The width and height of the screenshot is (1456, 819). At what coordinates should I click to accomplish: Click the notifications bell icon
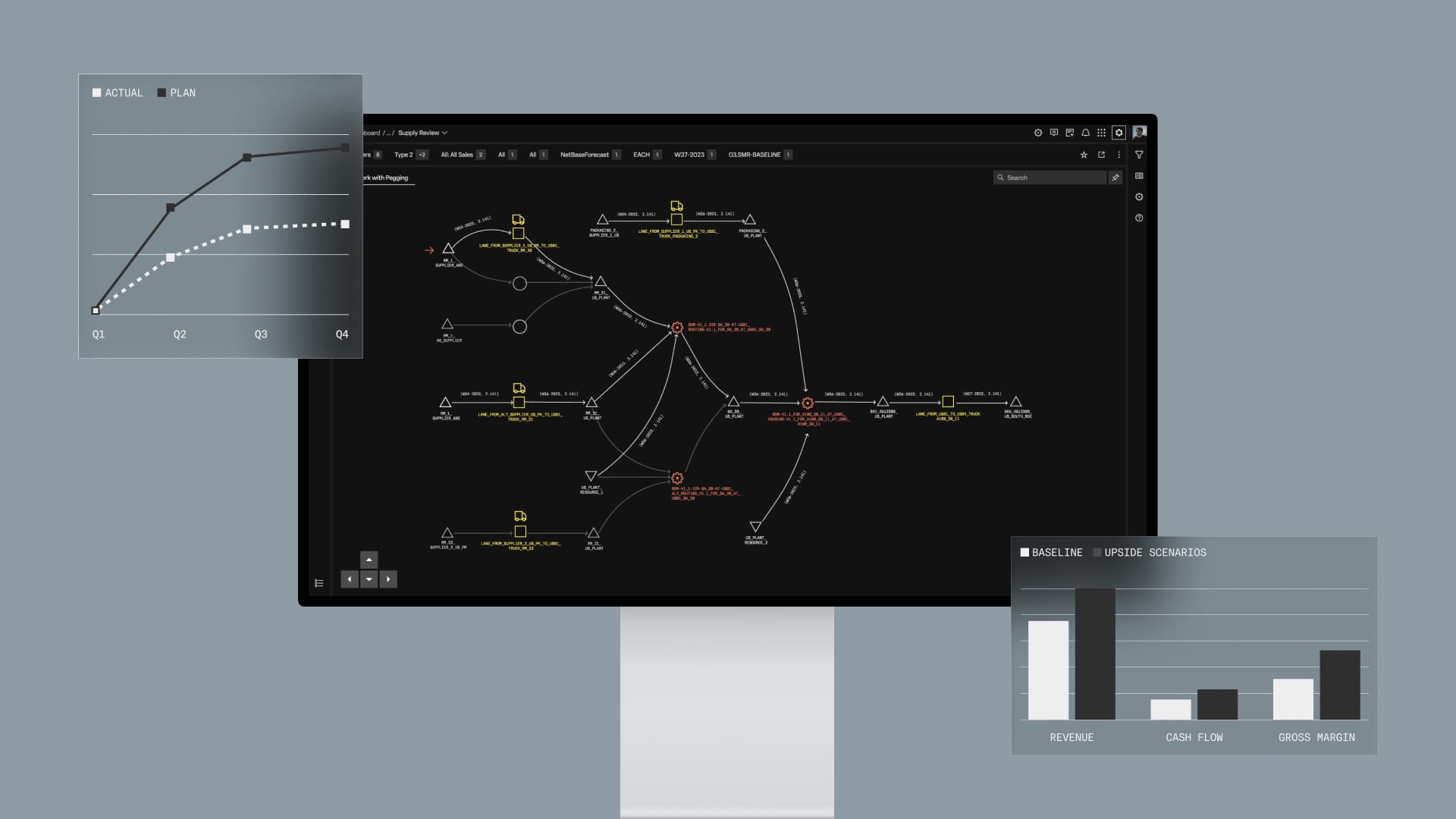pyautogui.click(x=1085, y=133)
